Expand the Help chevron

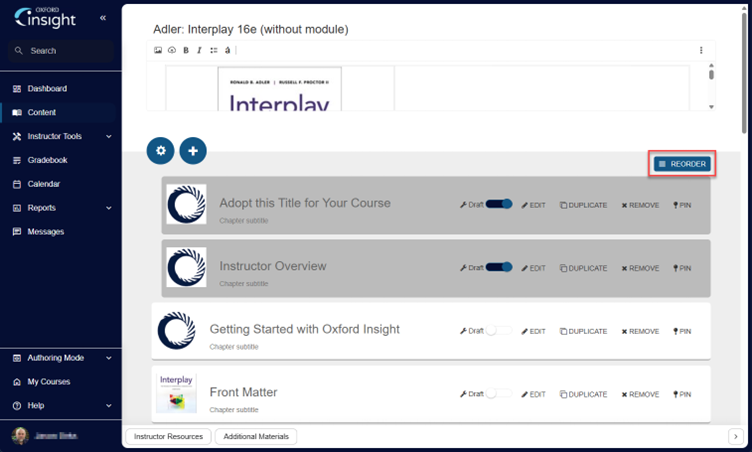[109, 405]
